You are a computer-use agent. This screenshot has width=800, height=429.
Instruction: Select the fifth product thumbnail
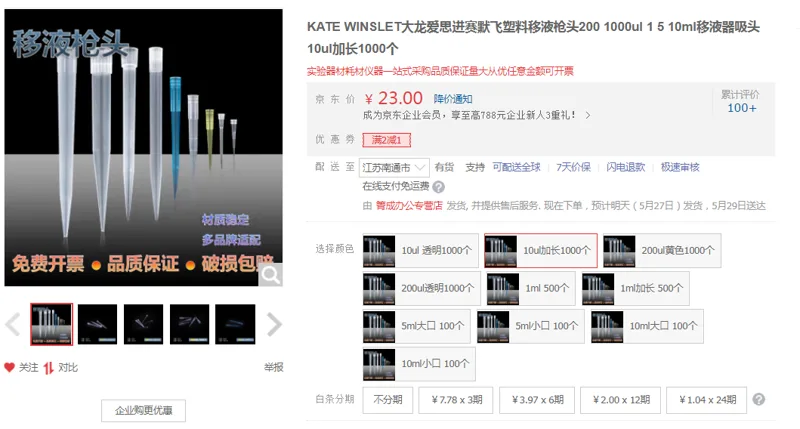235,324
